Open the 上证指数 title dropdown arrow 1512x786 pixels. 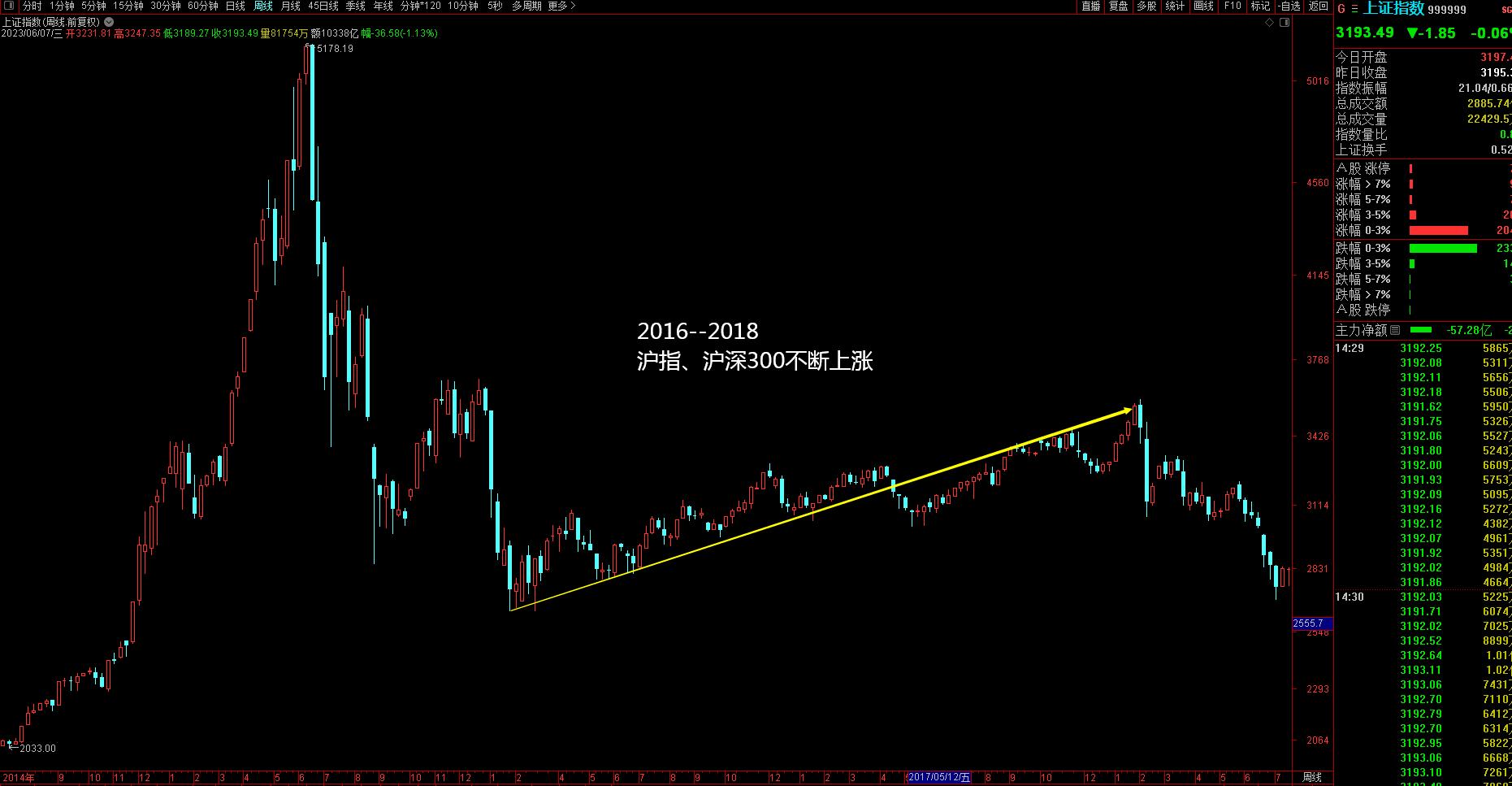point(109,22)
